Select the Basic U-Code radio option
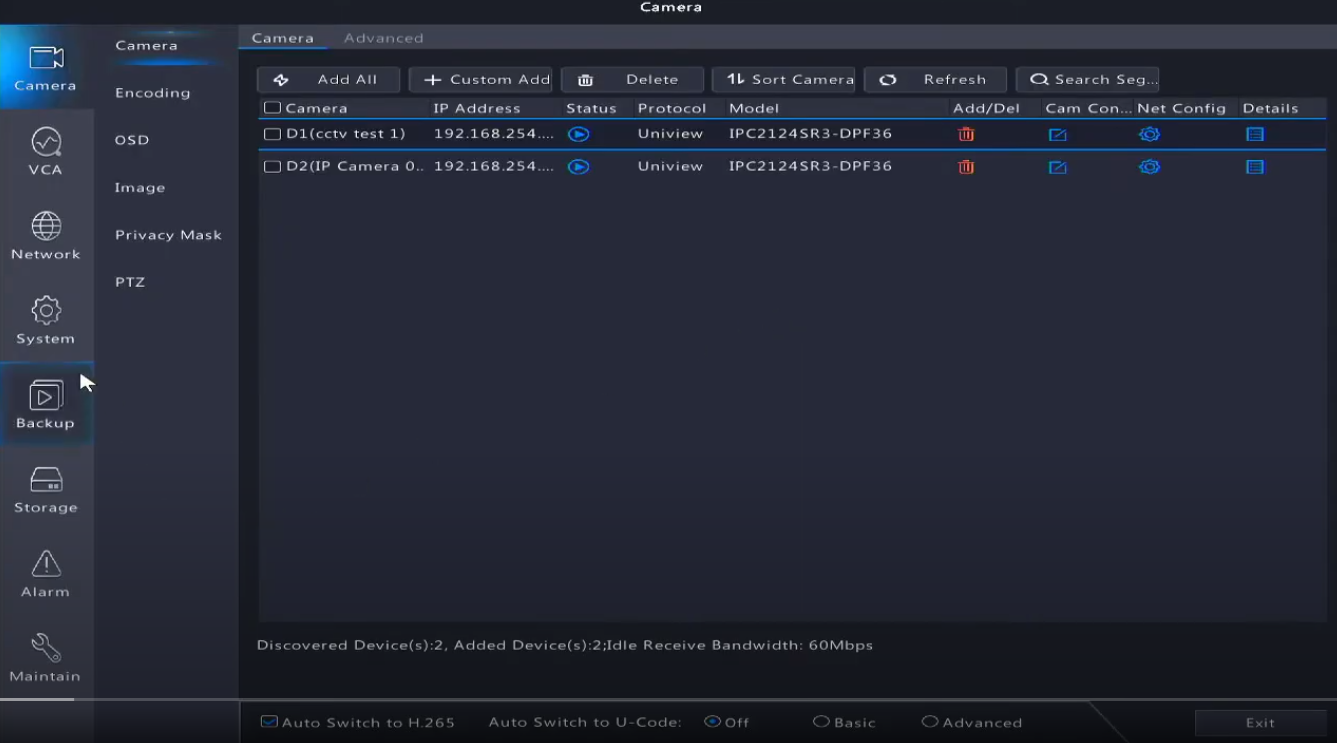Viewport: 1337px width, 743px height. [x=821, y=722]
